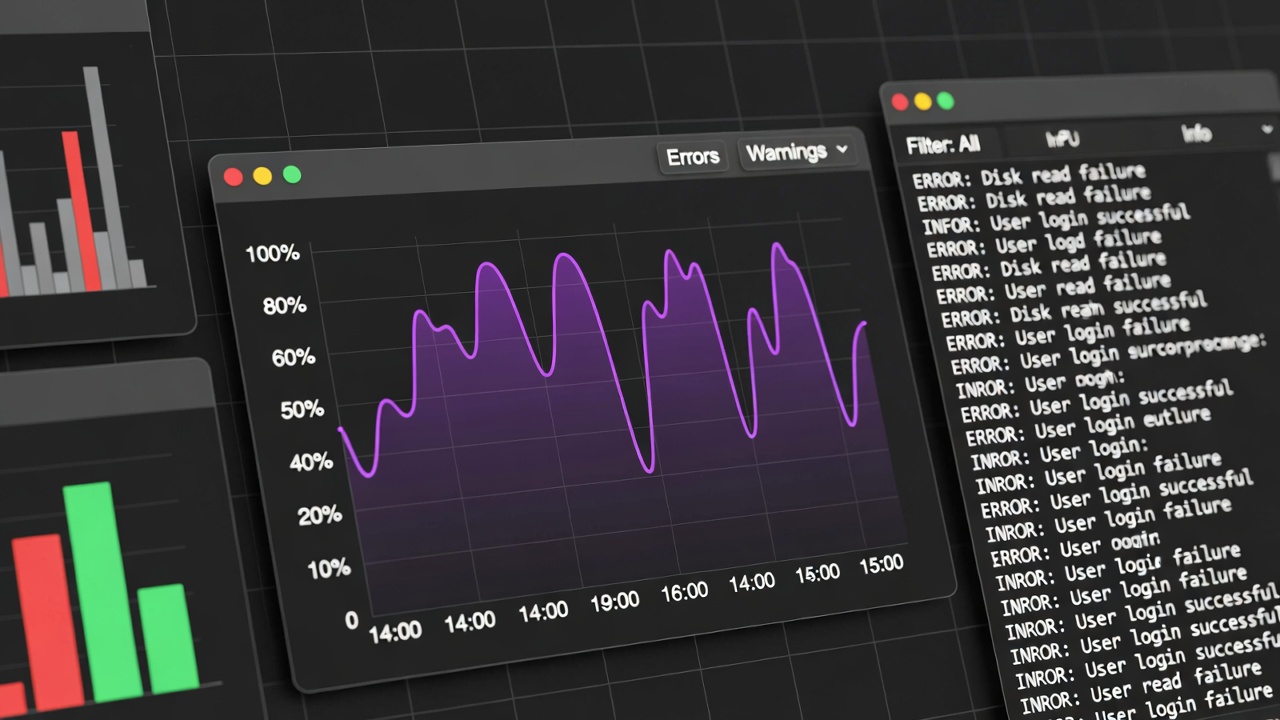This screenshot has height=720, width=1280.
Task: Click the 100% label on chart axis
Action: click(272, 253)
